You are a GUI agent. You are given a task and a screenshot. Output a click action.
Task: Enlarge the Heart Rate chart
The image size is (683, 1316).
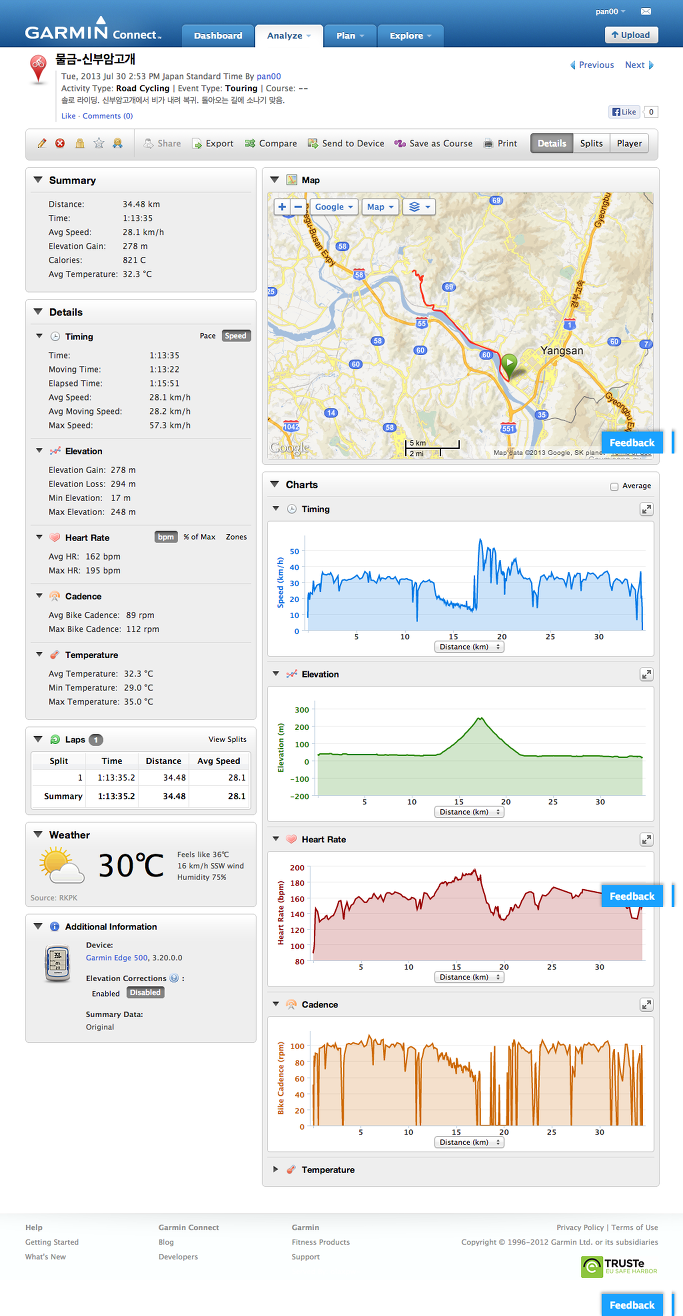[646, 840]
